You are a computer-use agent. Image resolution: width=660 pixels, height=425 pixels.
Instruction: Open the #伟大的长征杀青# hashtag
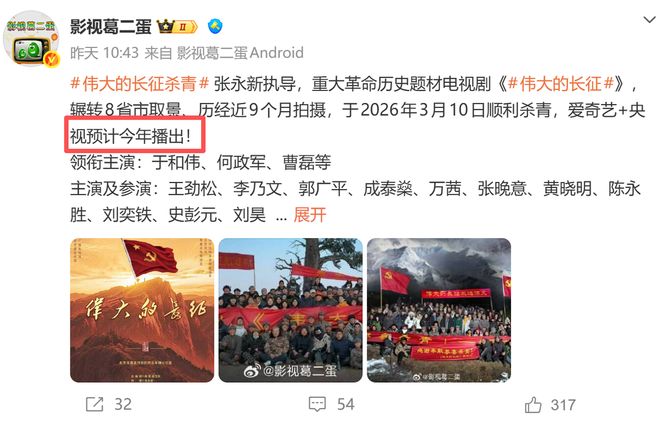click(x=140, y=84)
